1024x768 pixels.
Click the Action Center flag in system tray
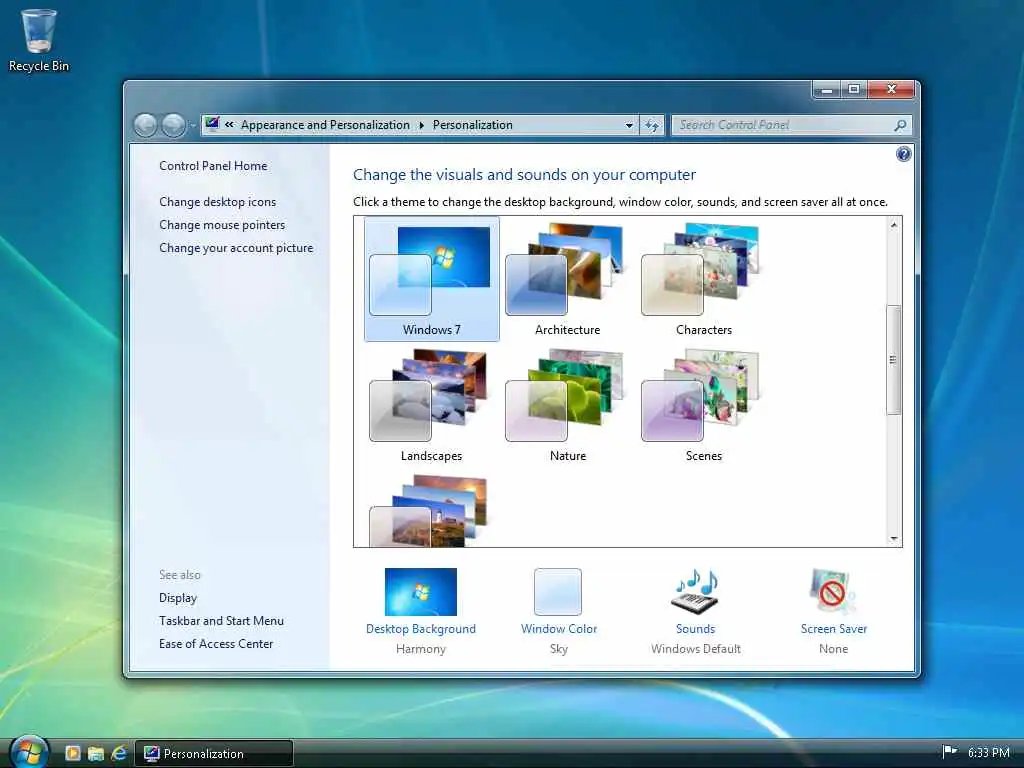(950, 752)
